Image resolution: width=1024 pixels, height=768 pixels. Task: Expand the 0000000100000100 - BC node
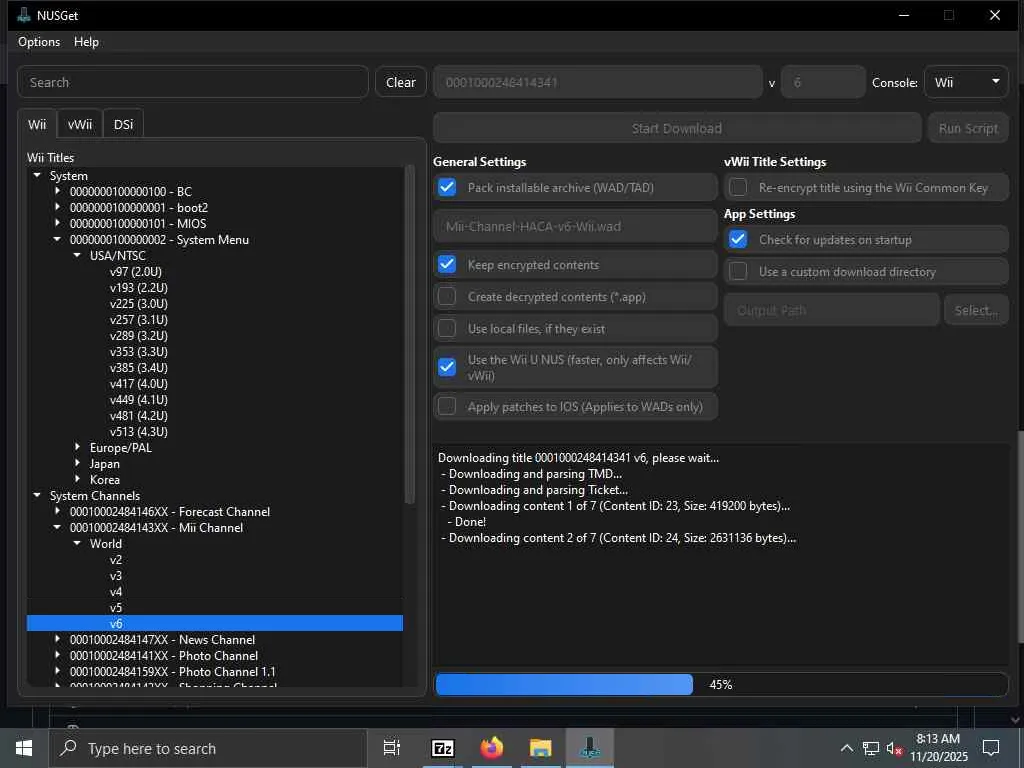(x=57, y=191)
